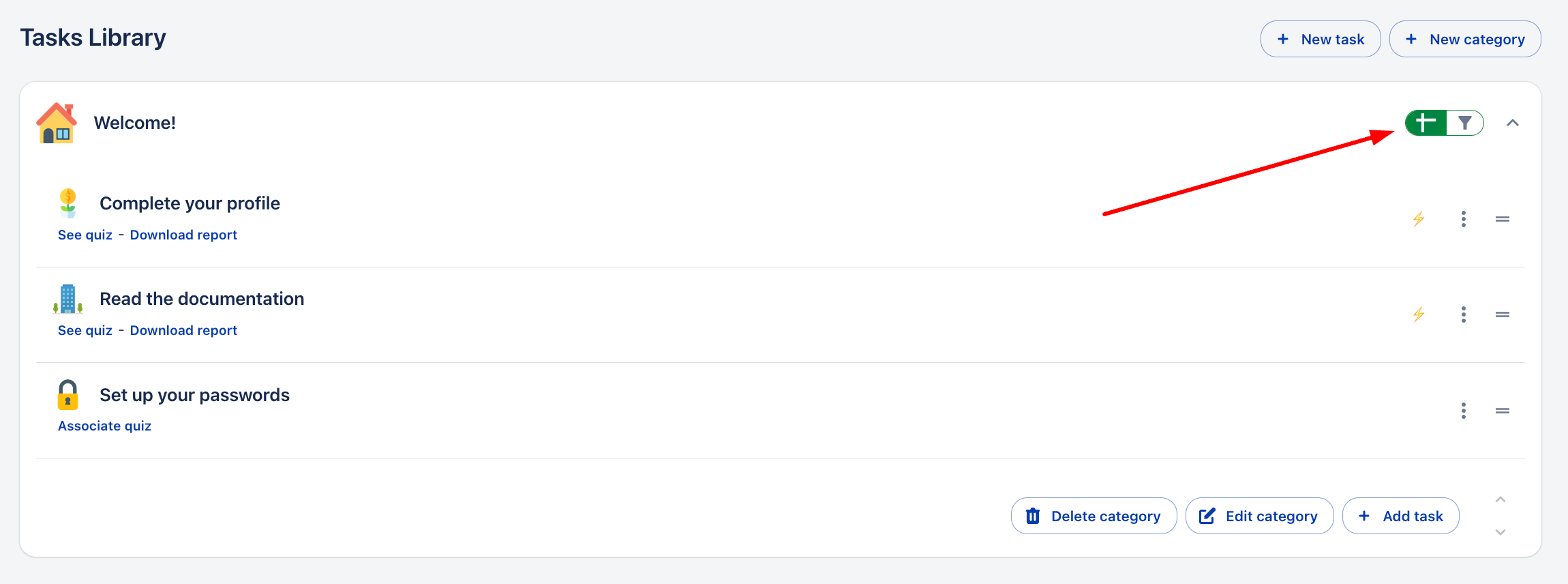Click Download report under Read the documentation
This screenshot has width=1568, height=584.
pyautogui.click(x=183, y=330)
